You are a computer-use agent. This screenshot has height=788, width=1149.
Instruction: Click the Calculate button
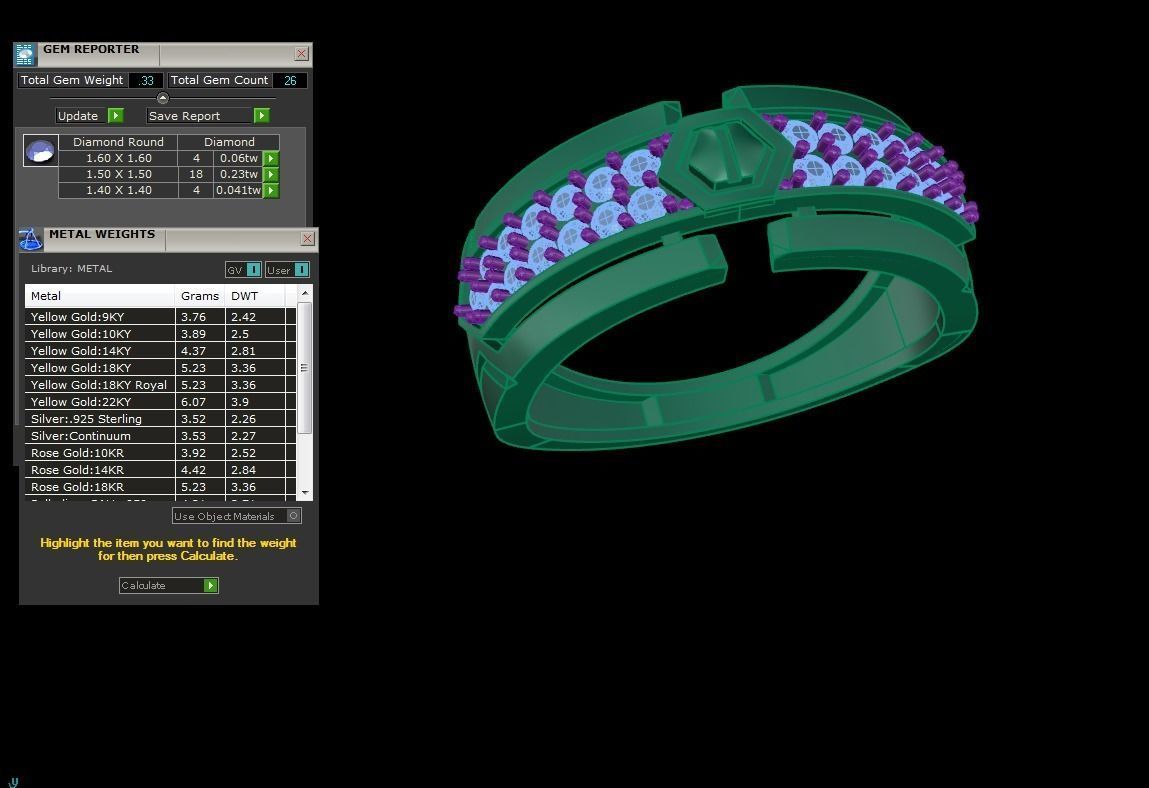pyautogui.click(x=169, y=585)
